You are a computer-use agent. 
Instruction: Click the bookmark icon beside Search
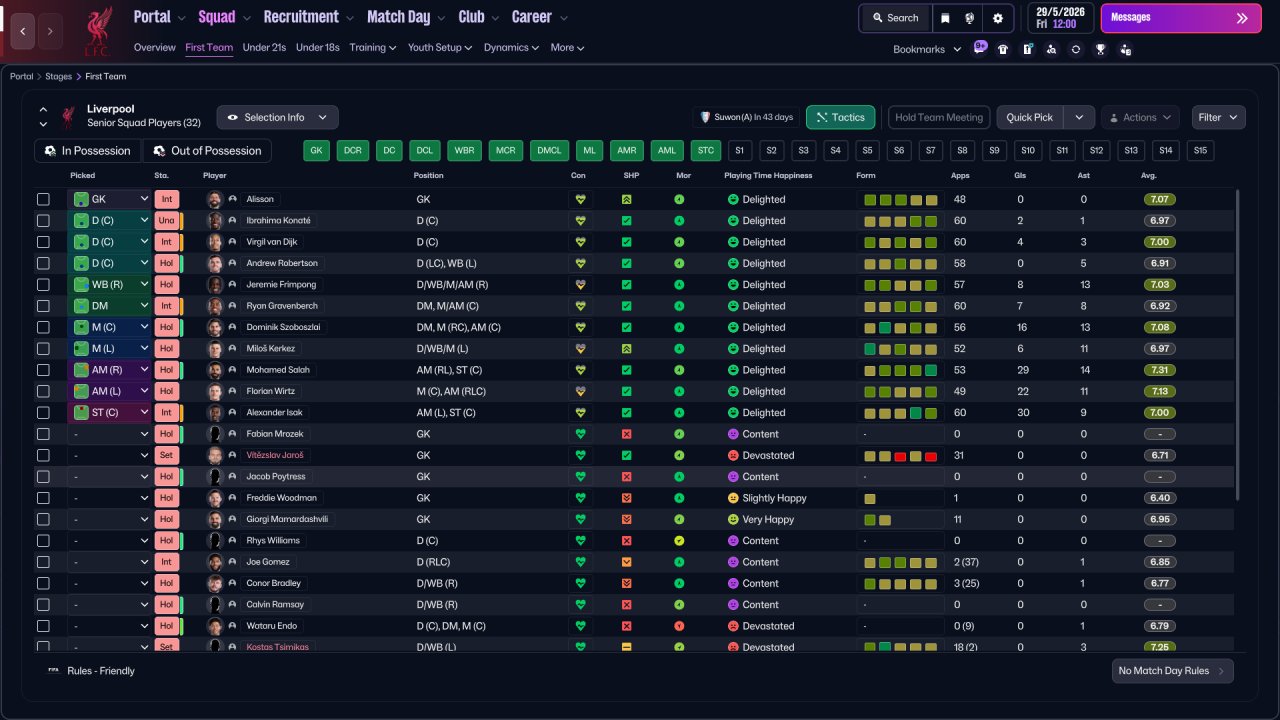click(x=945, y=18)
